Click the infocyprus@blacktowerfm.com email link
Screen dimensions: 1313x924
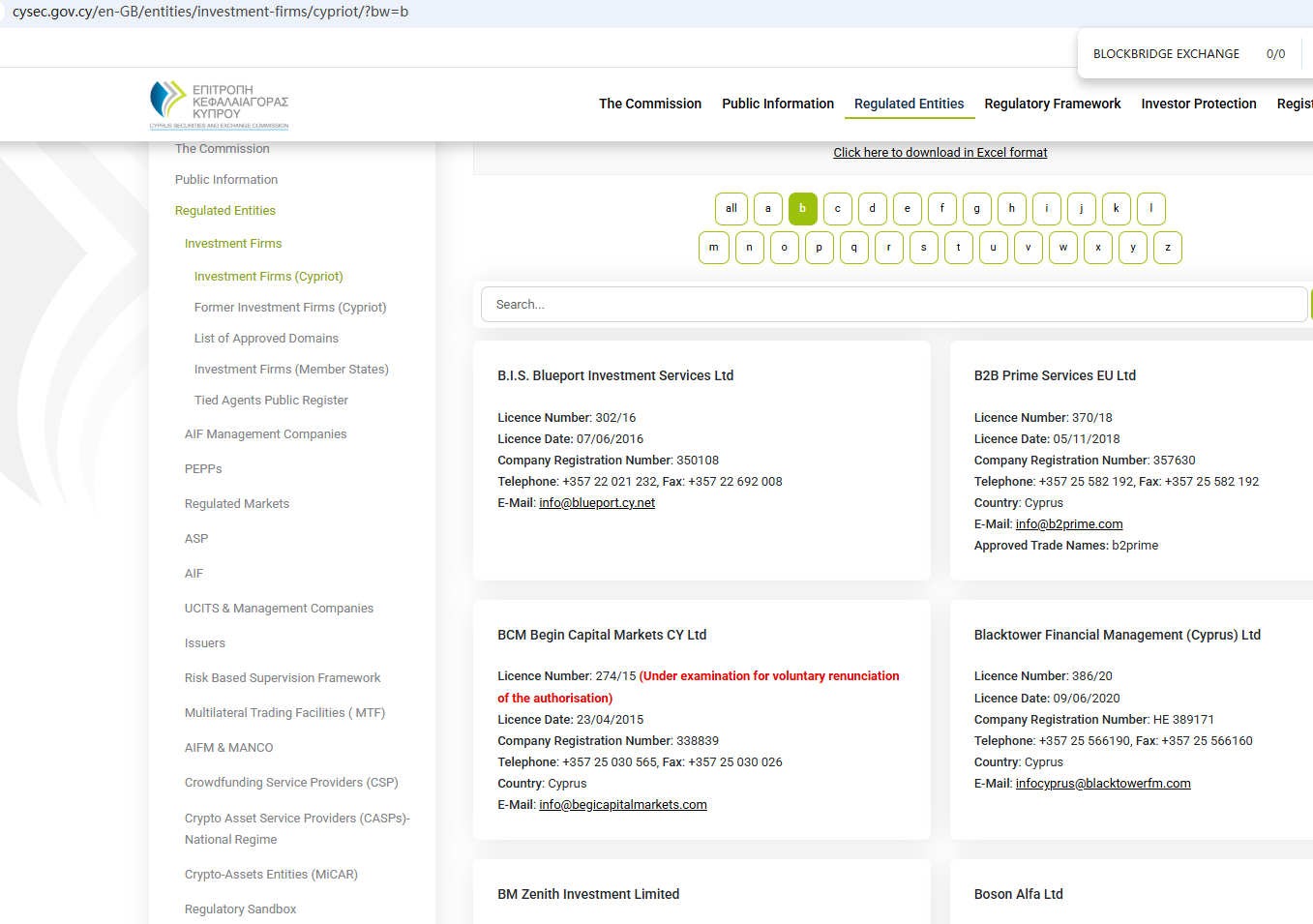(1102, 784)
